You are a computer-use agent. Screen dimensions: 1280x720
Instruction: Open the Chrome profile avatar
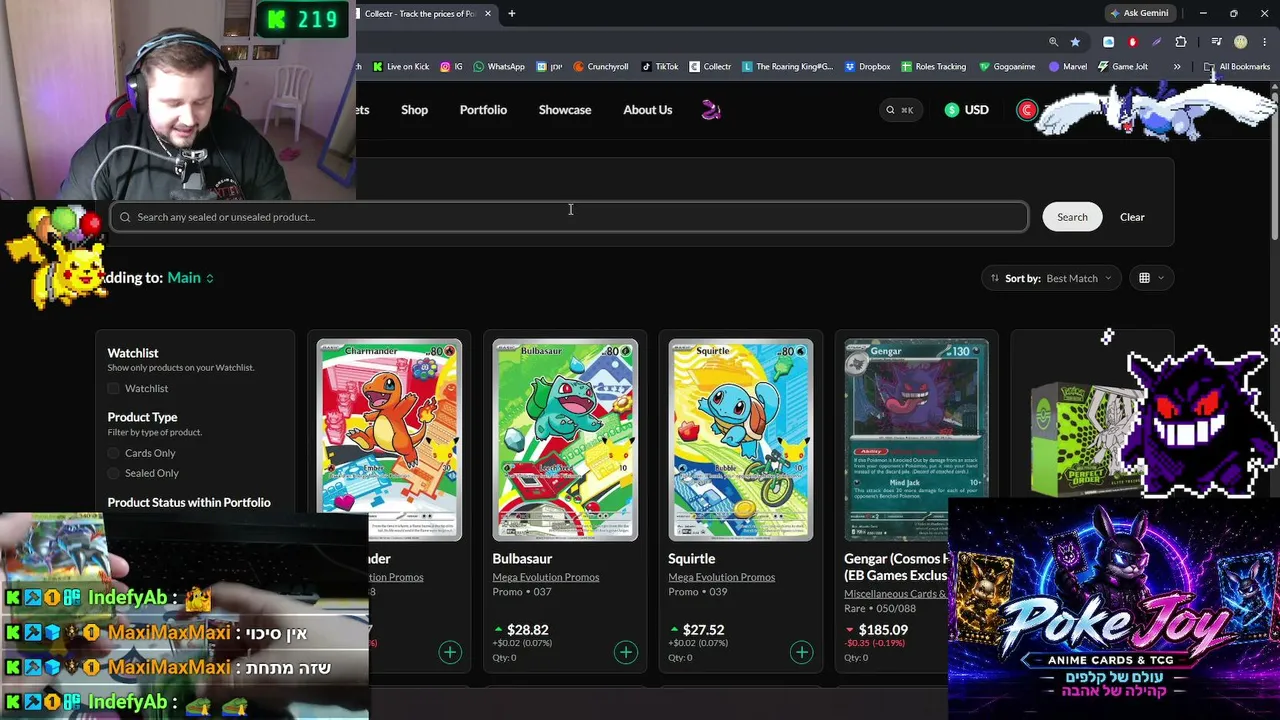1241,42
